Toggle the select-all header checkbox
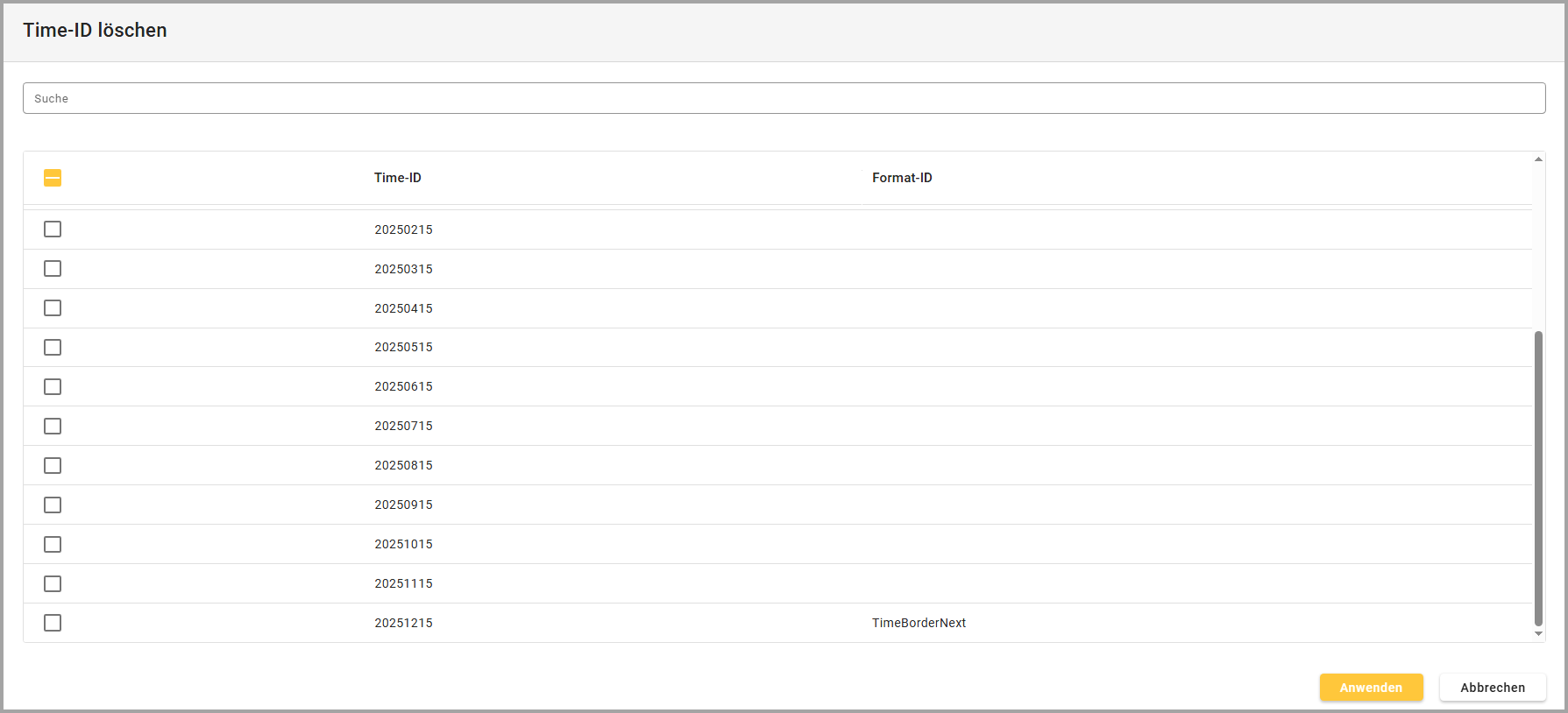This screenshot has height=713, width=1568. tap(53, 178)
